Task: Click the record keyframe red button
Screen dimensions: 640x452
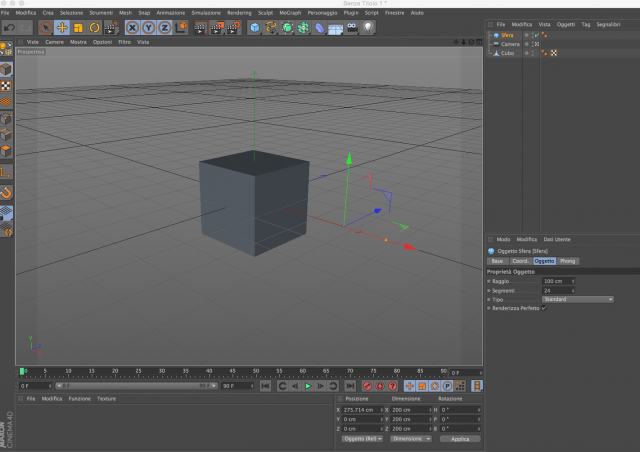Action: pos(367,386)
